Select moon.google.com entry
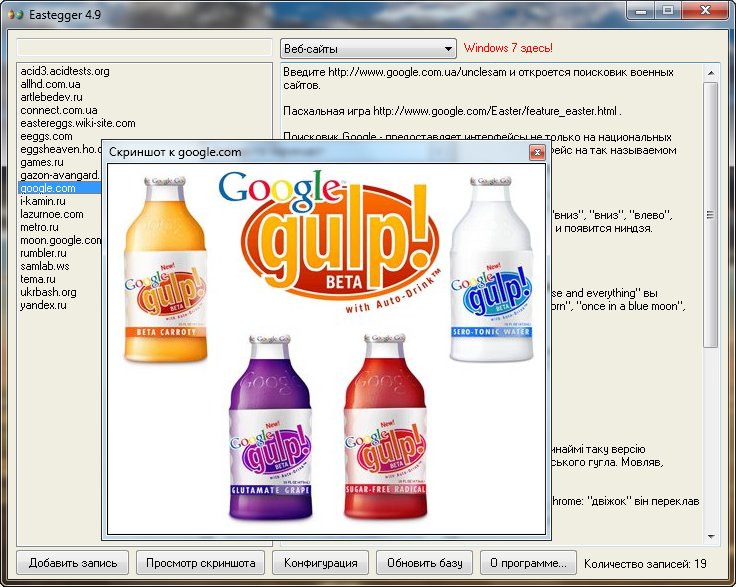736x587 pixels. tap(61, 240)
